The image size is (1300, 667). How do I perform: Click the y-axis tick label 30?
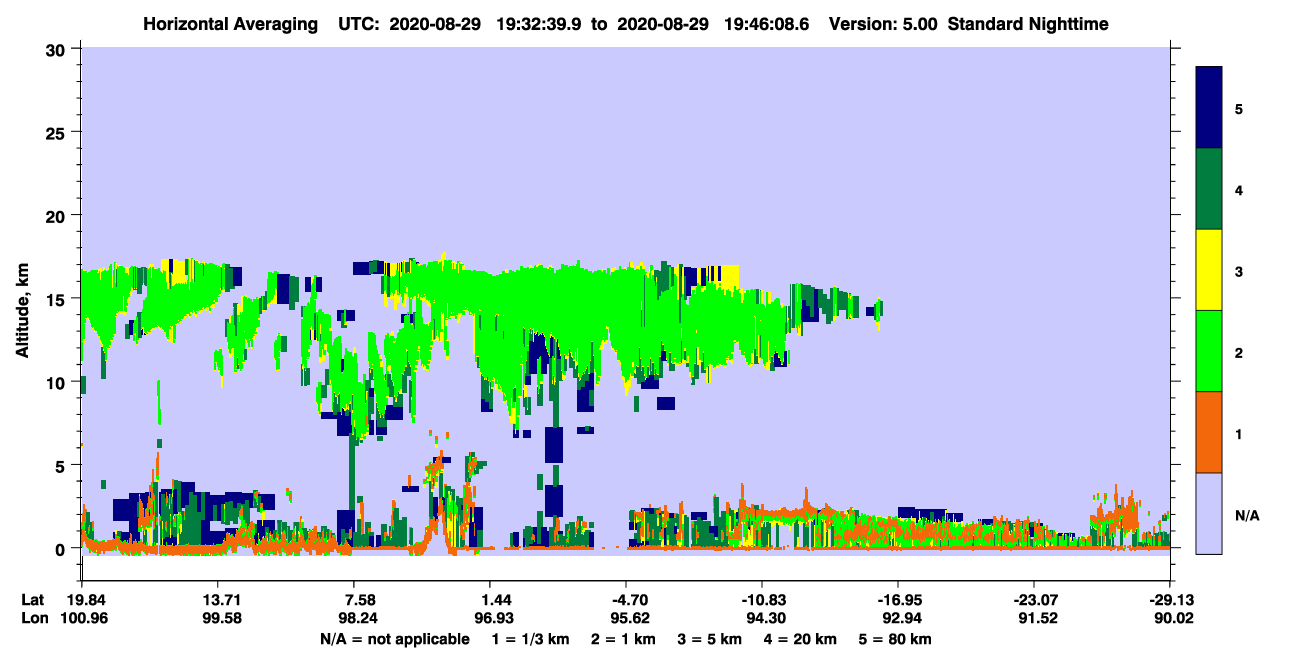tap(58, 49)
